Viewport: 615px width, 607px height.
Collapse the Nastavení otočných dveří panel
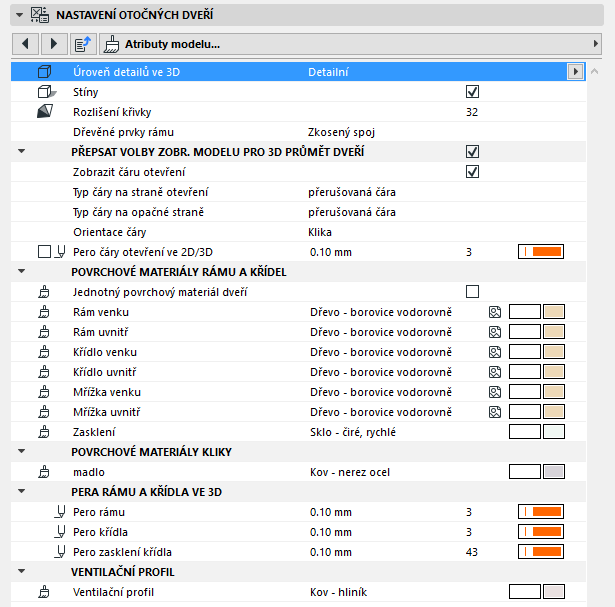pos(24,15)
